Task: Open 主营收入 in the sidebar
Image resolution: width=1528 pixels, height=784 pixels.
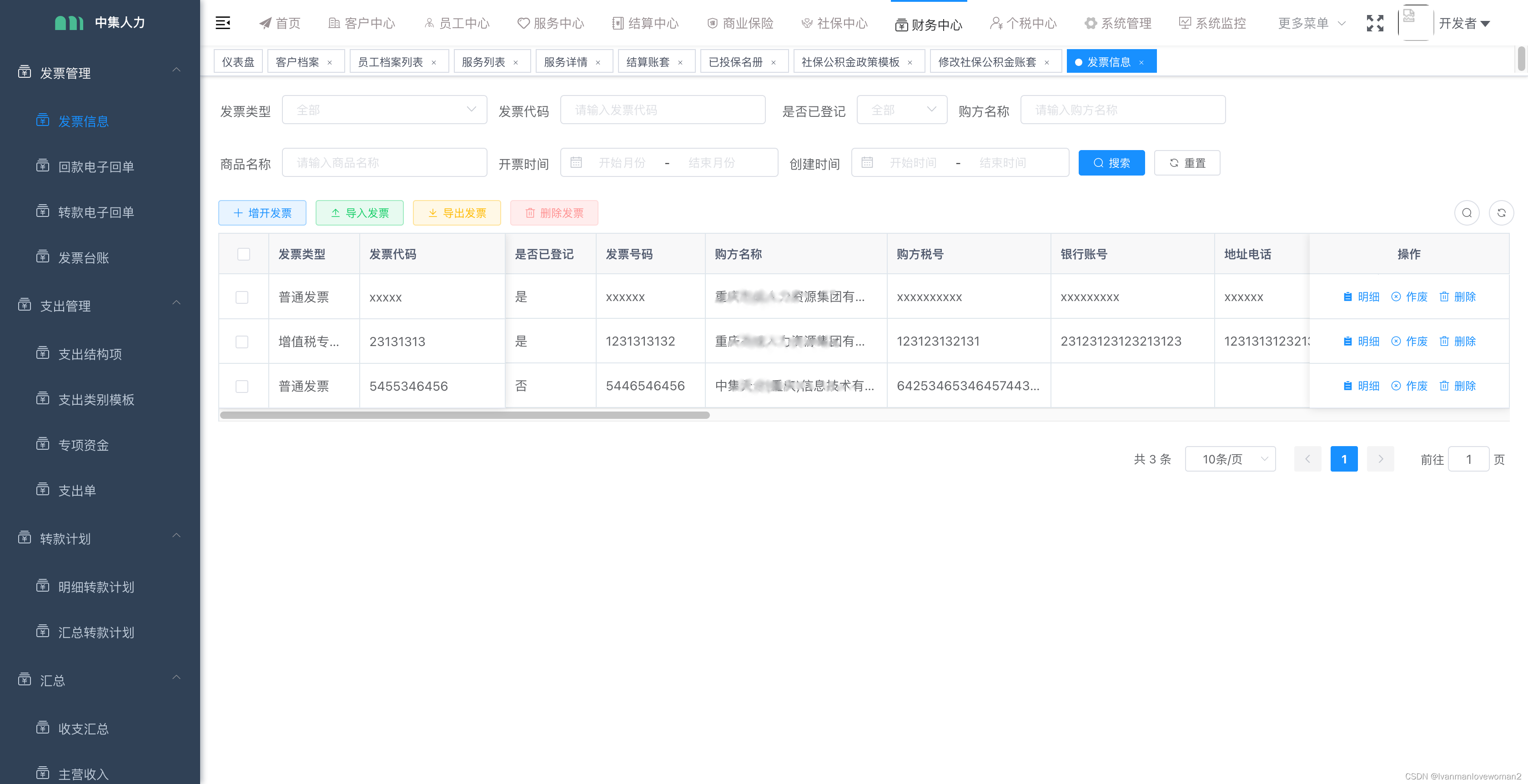Action: (84, 774)
